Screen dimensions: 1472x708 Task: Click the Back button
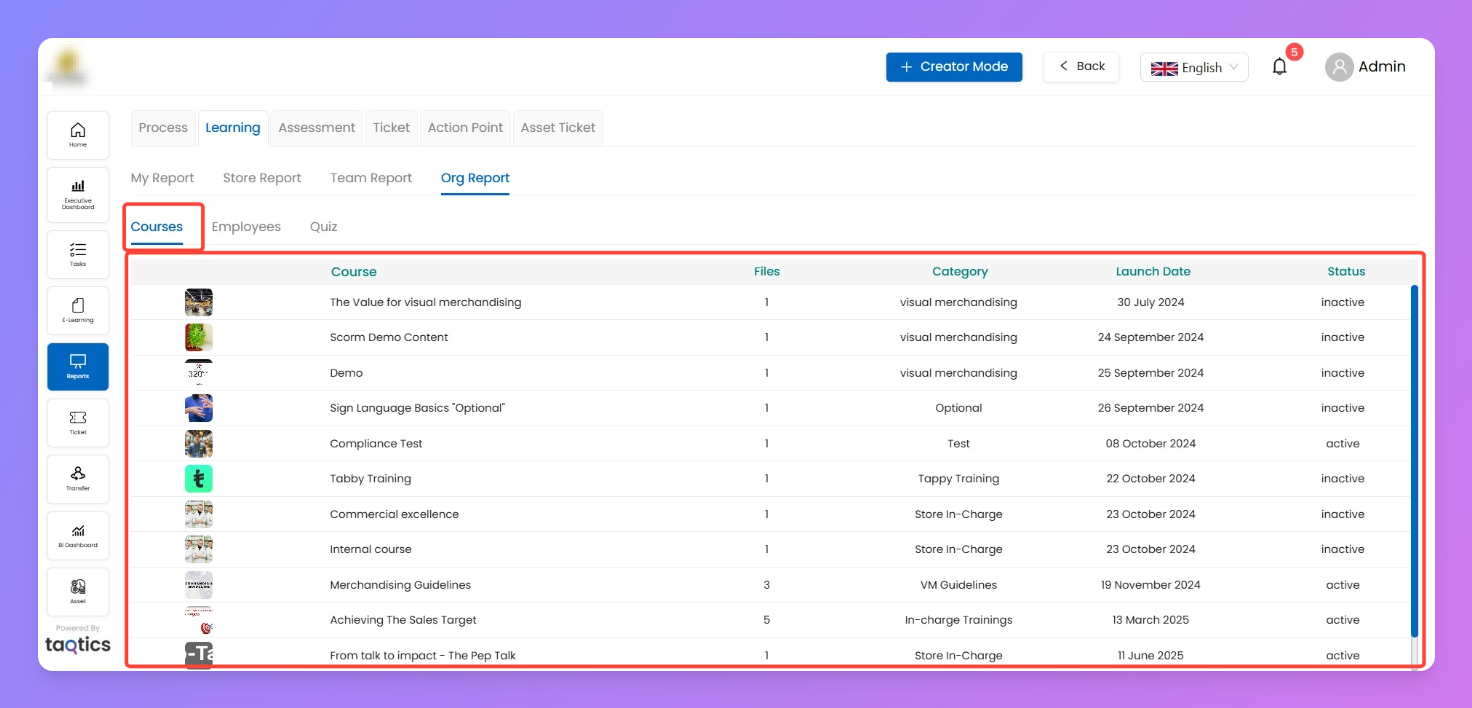[1081, 67]
